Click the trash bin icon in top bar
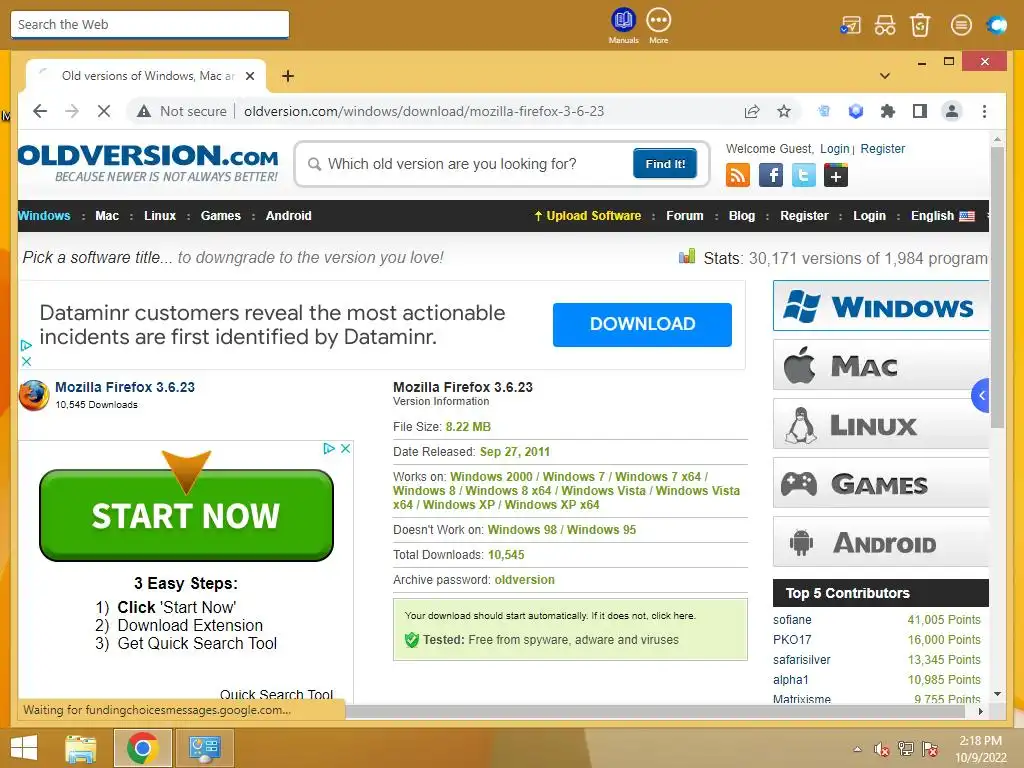 pos(920,25)
